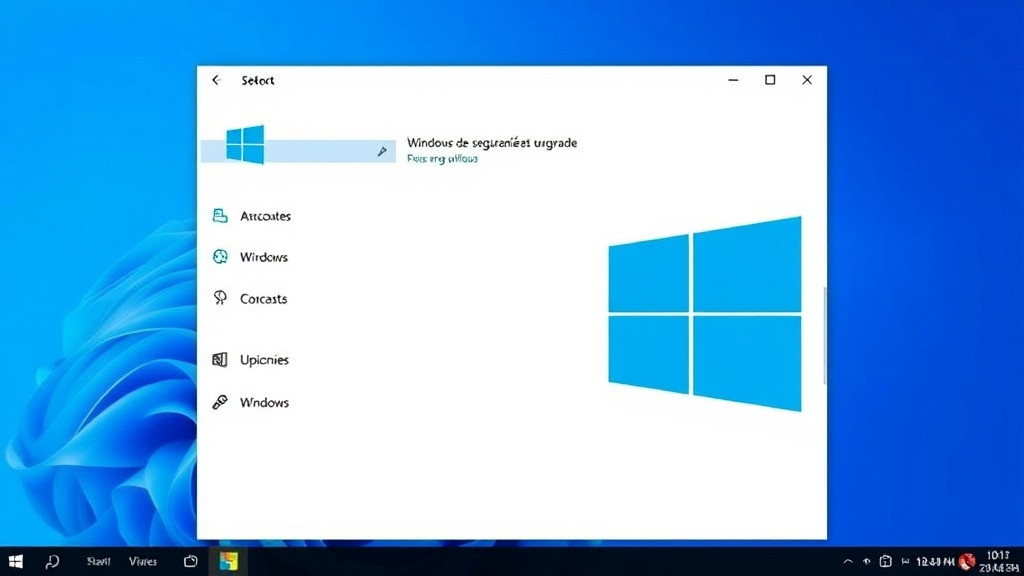Click the colorful app icon on the taskbar
The image size is (1024, 576).
click(229, 561)
